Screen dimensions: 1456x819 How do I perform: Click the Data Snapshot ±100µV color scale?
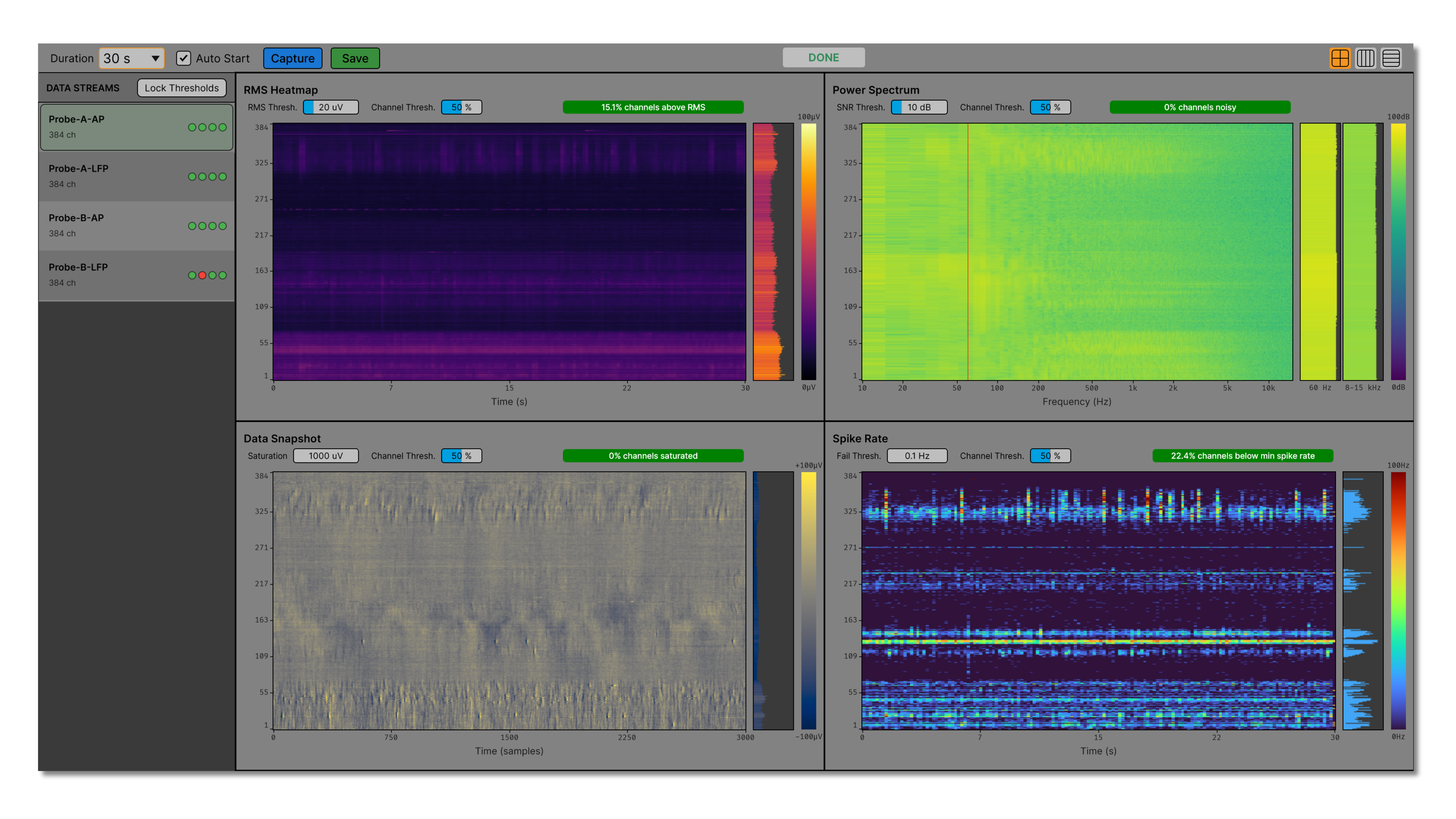click(808, 600)
